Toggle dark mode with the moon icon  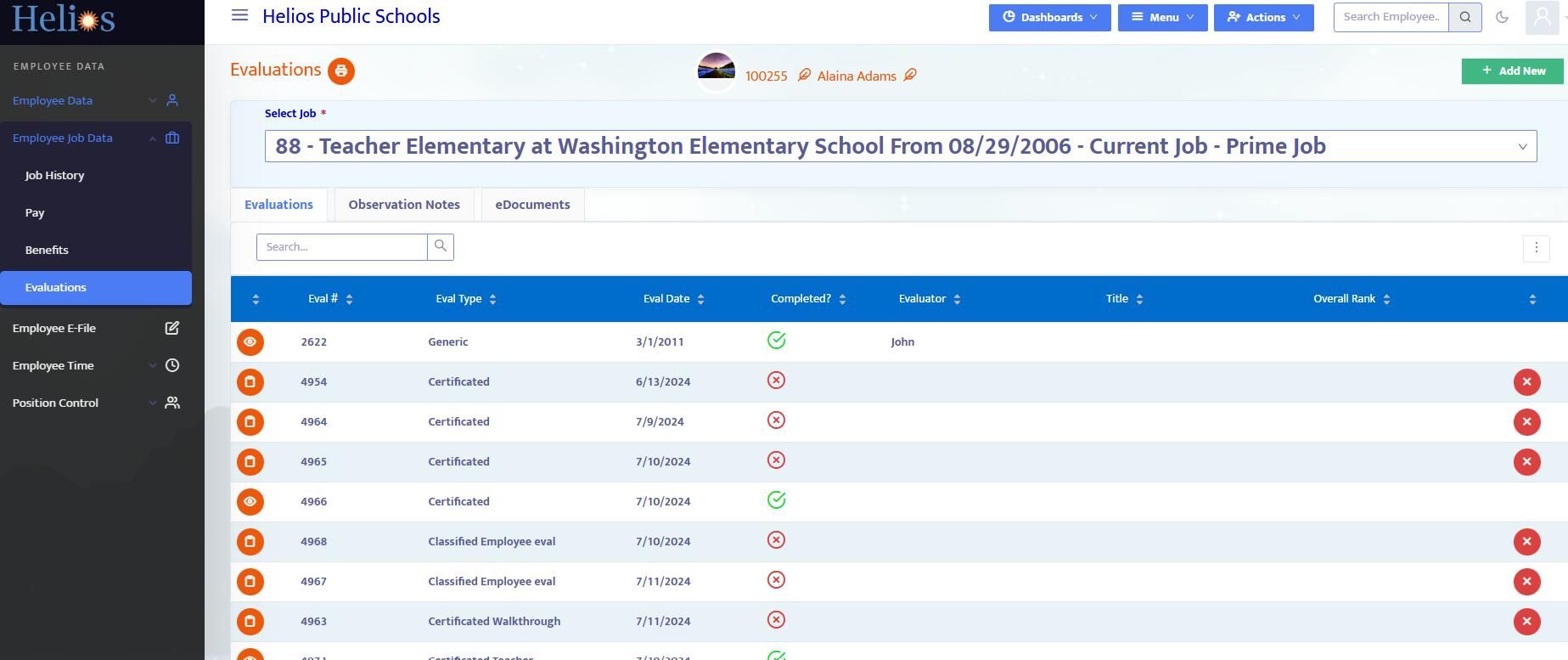click(1502, 17)
